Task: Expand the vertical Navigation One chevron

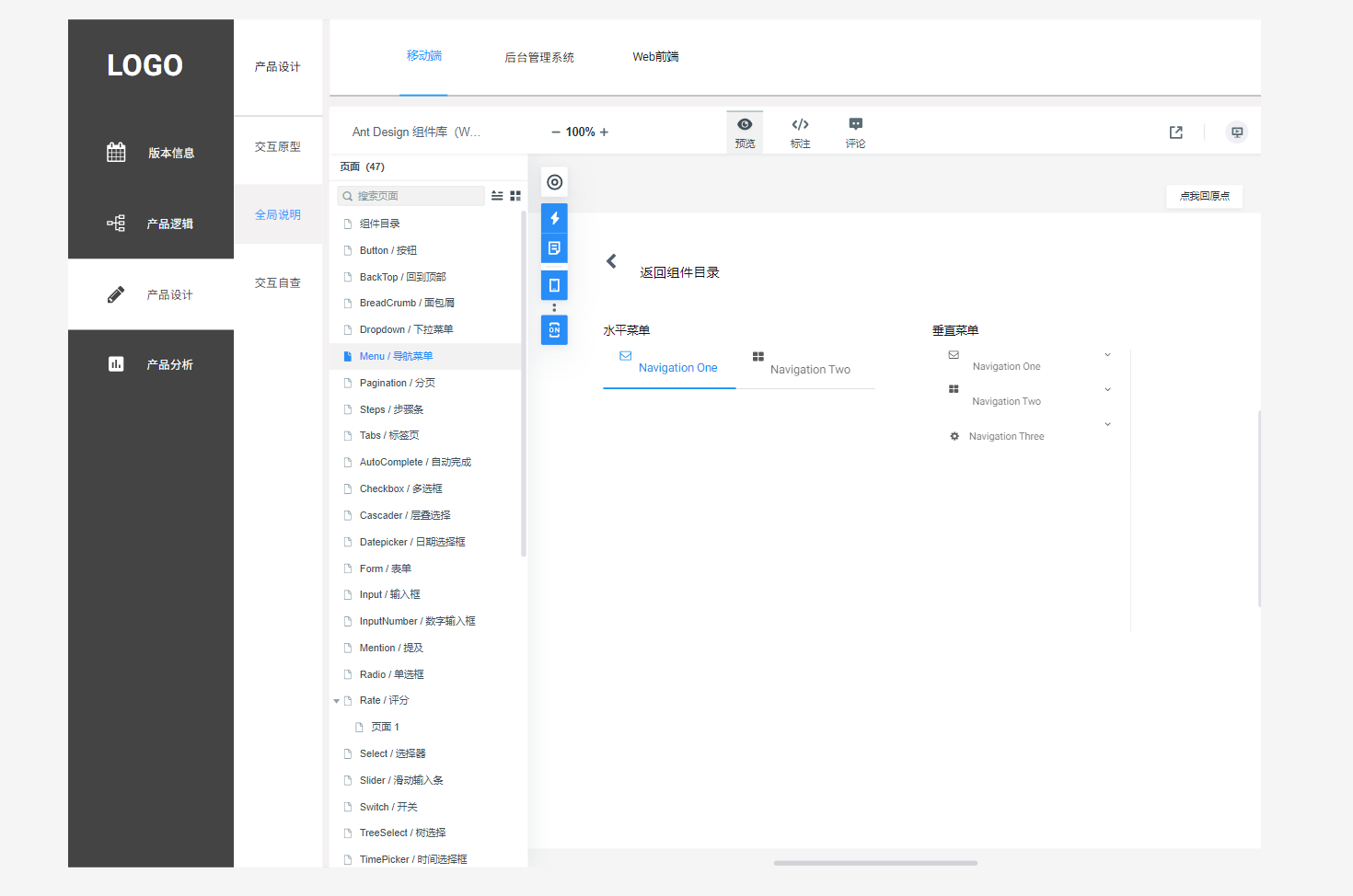Action: (1107, 355)
